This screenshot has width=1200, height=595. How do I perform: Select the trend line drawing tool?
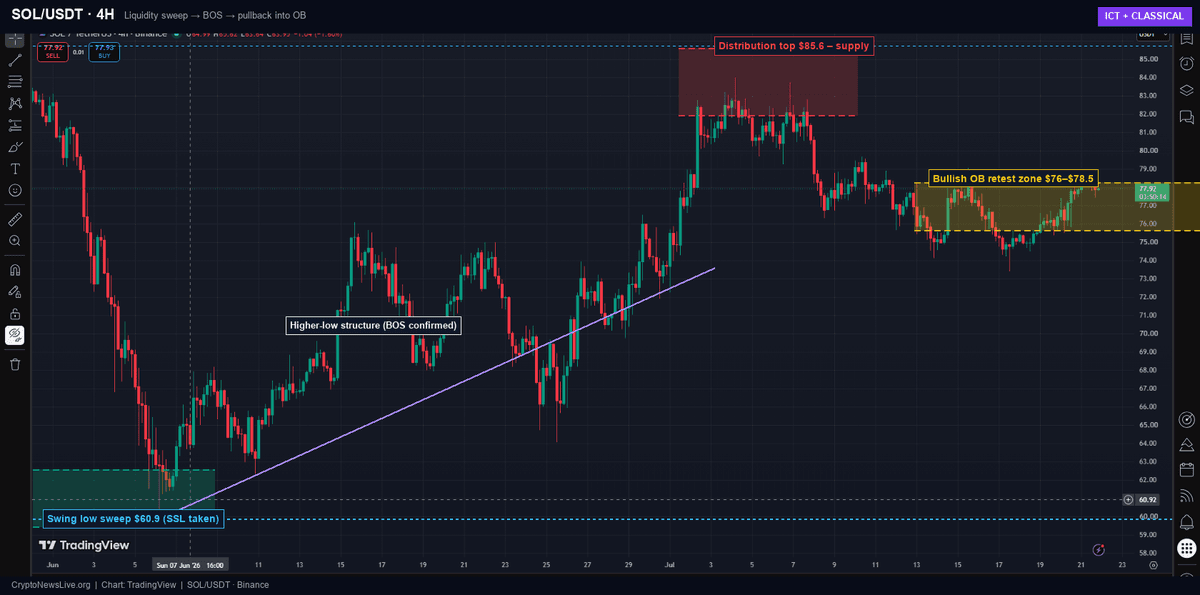click(x=15, y=61)
